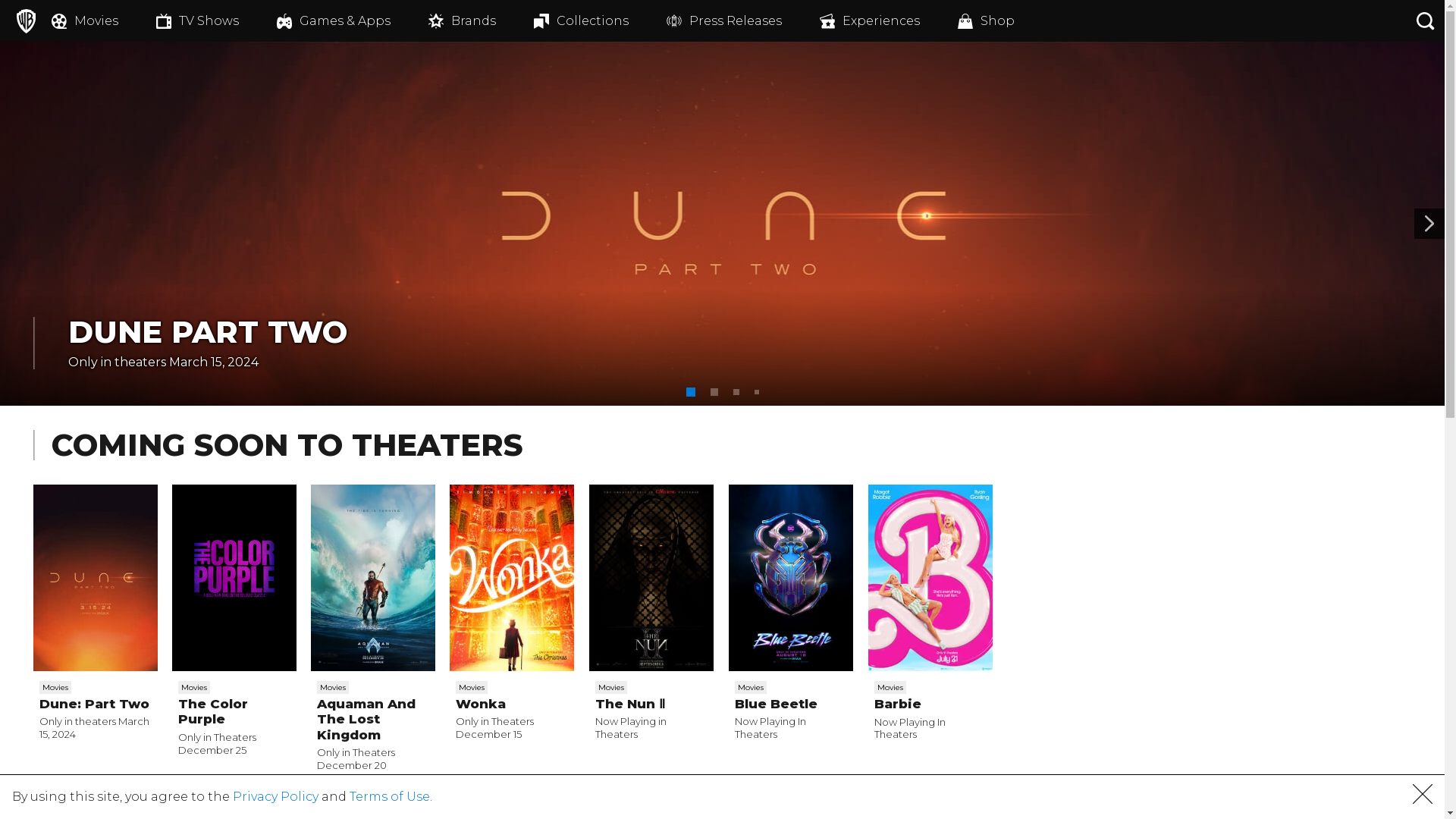
Task: Click the Movies tag under Color Purple poster
Action: [194, 687]
